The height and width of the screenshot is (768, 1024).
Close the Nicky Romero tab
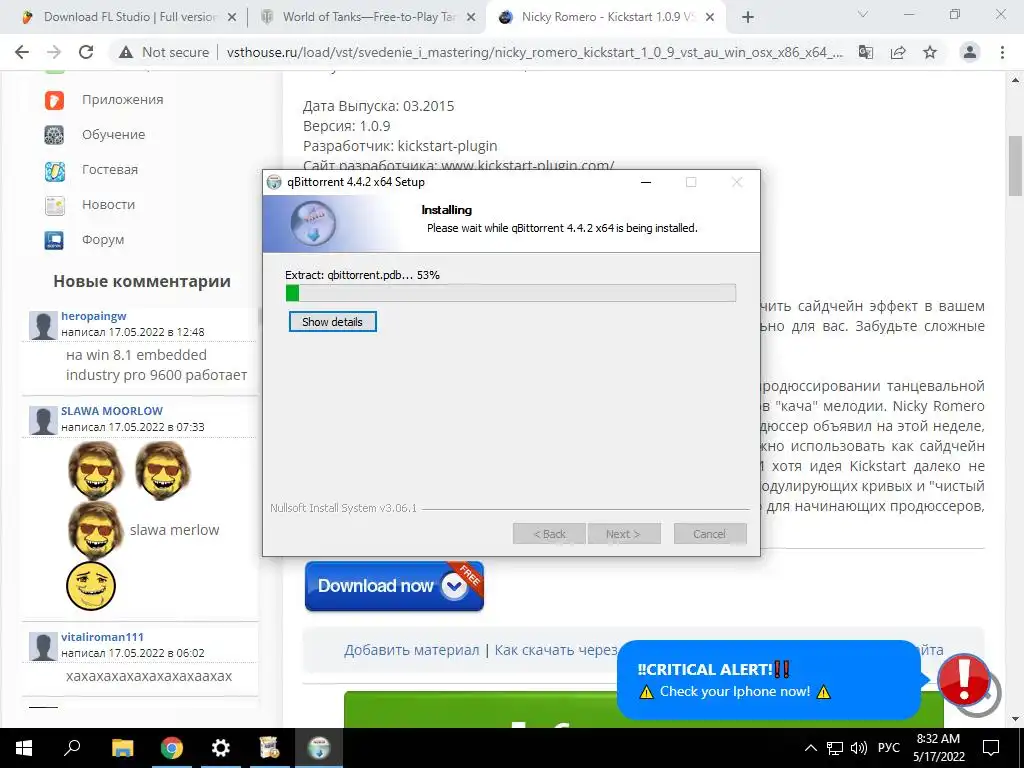[x=711, y=18]
